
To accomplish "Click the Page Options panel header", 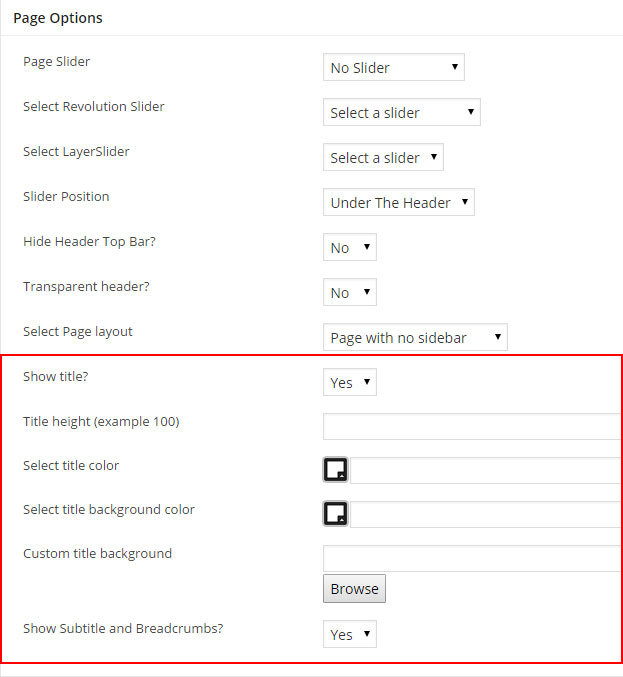I will (58, 18).
